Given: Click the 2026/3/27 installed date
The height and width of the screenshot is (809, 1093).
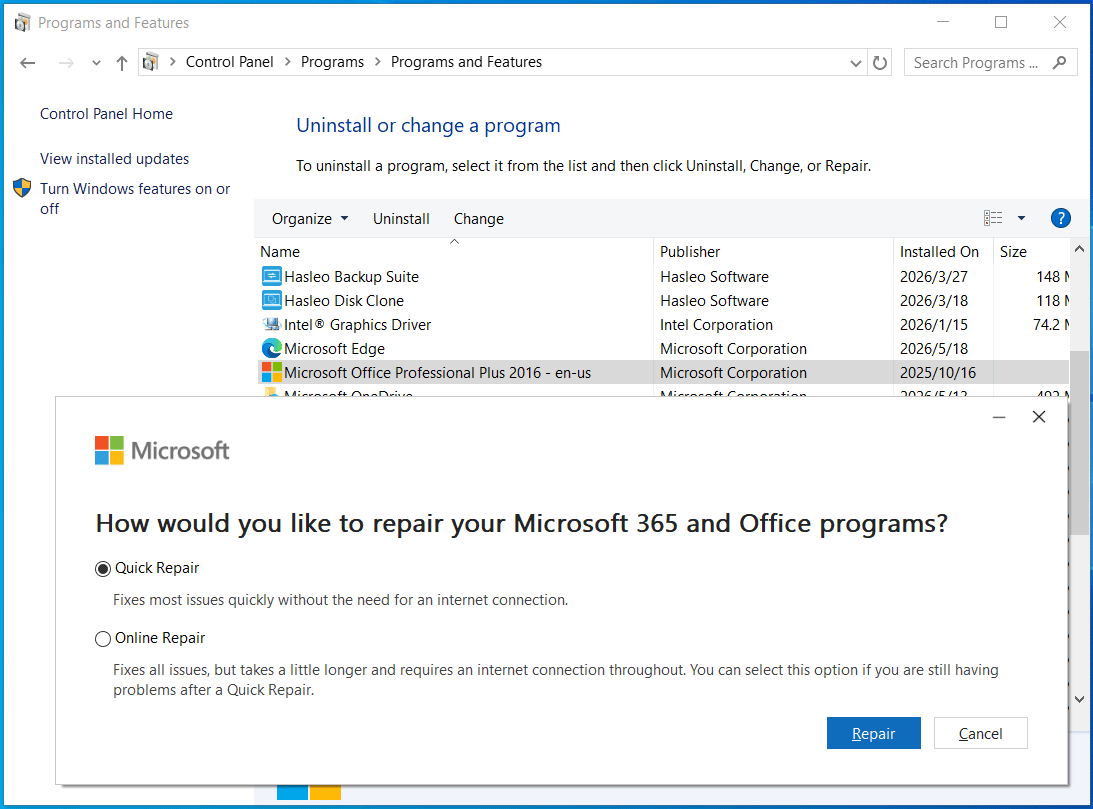Looking at the screenshot, I should (x=933, y=277).
